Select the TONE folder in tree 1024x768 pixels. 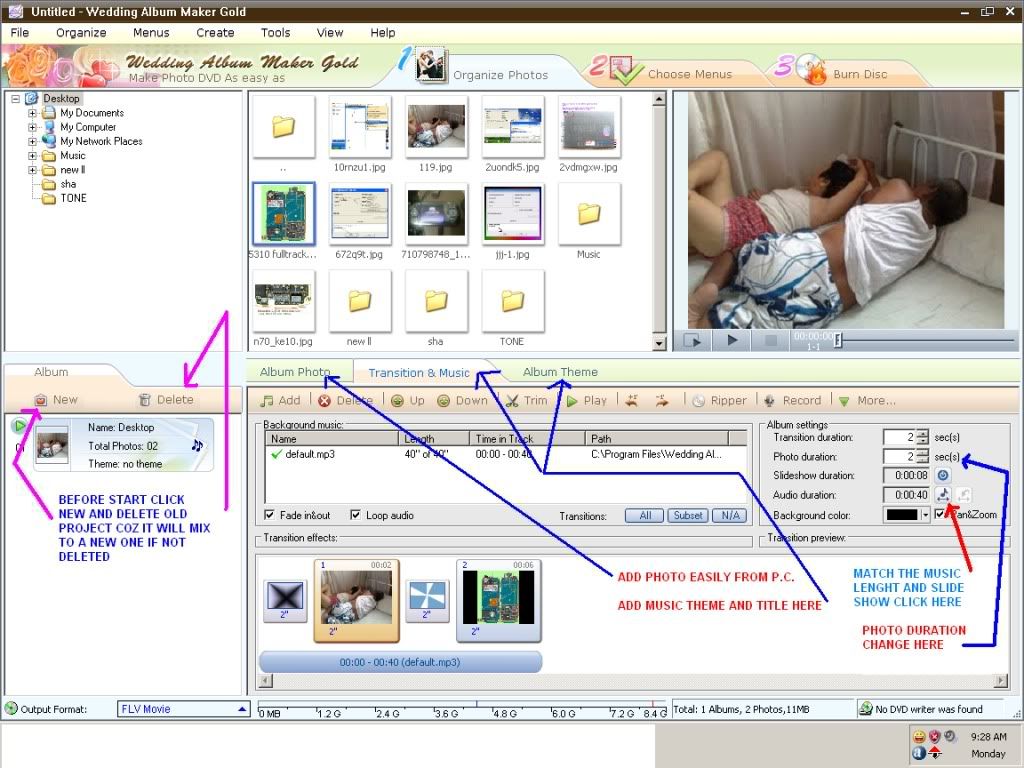point(73,198)
